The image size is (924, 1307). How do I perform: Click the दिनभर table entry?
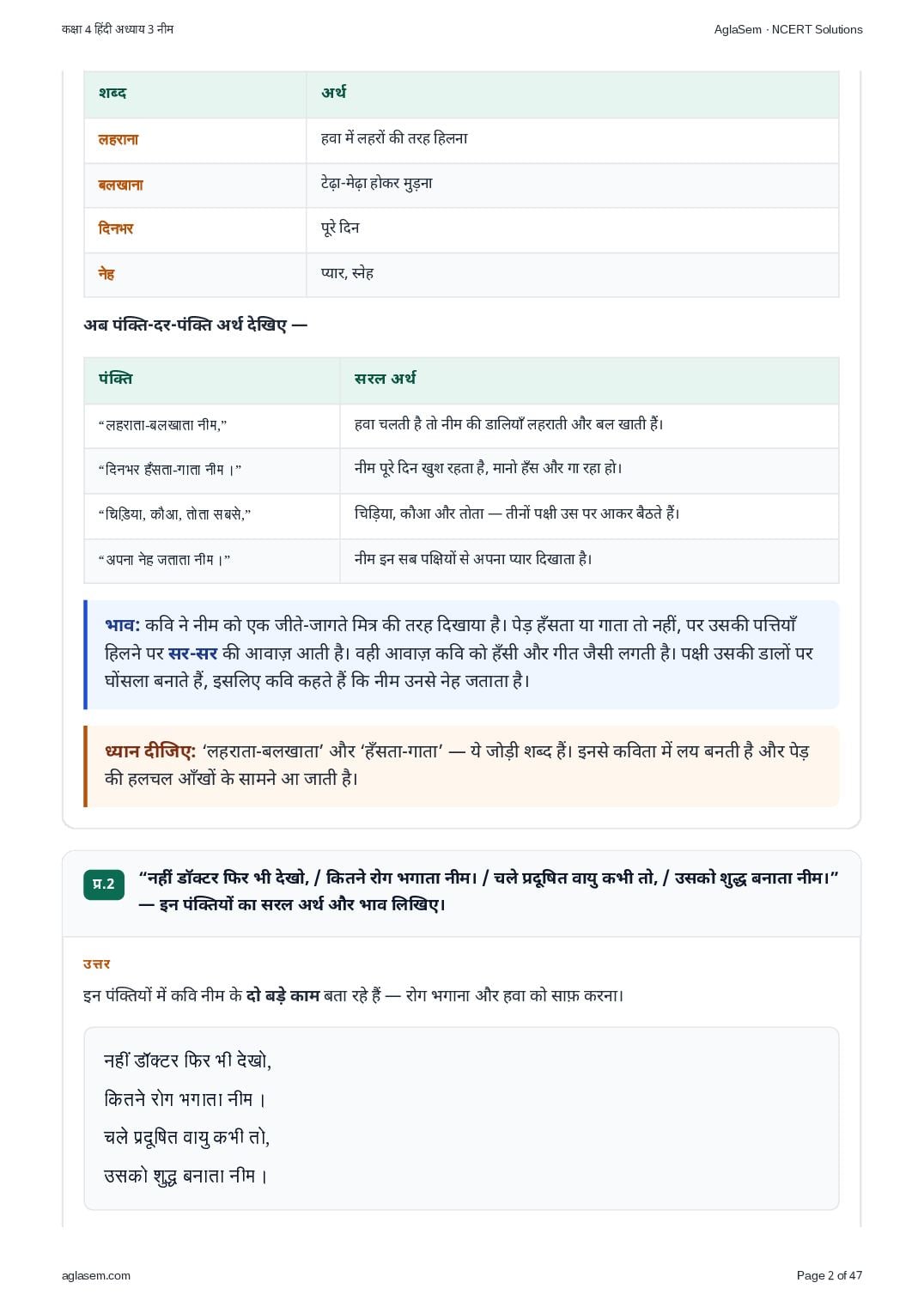click(x=116, y=229)
